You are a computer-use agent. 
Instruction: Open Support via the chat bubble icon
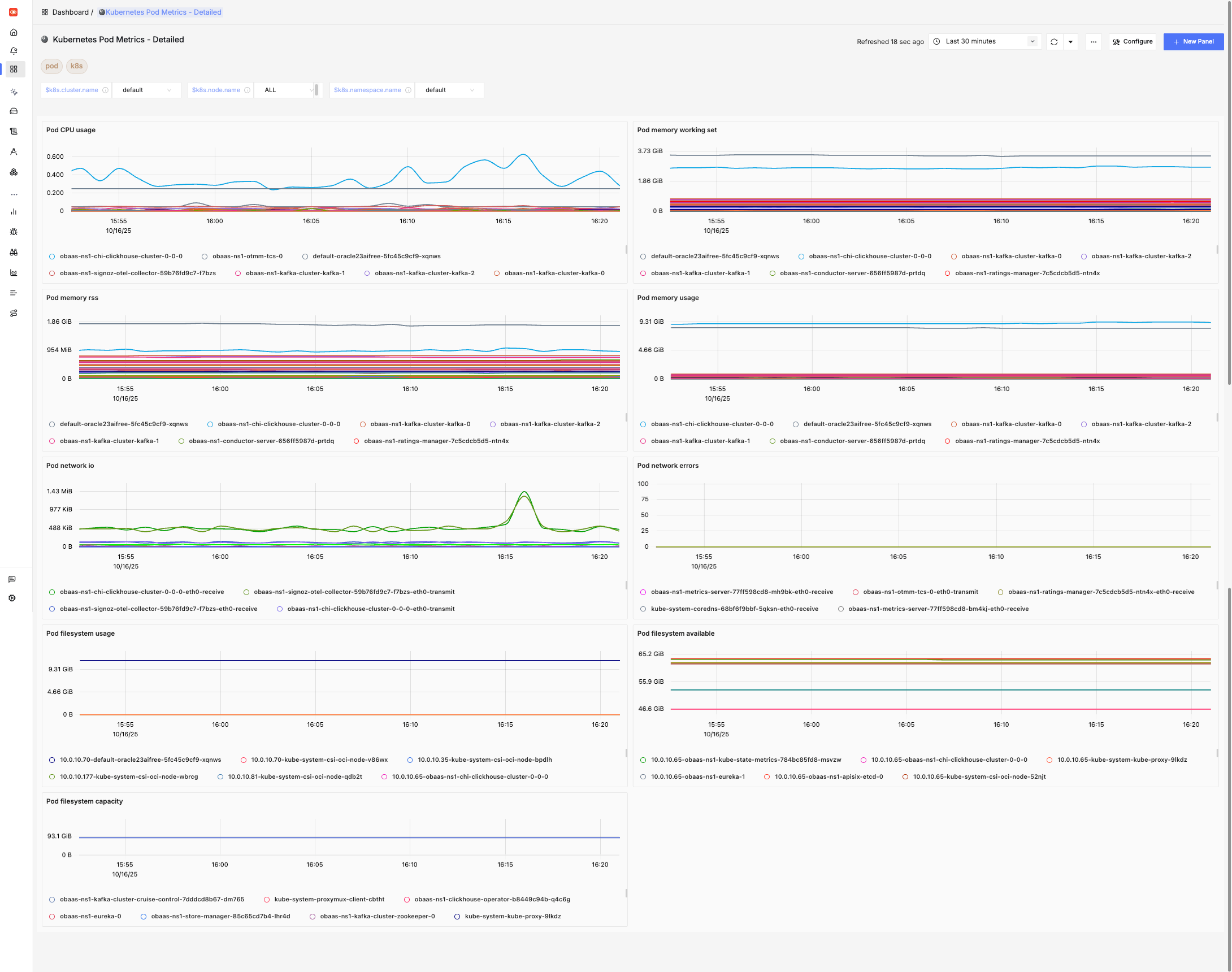click(x=12, y=579)
